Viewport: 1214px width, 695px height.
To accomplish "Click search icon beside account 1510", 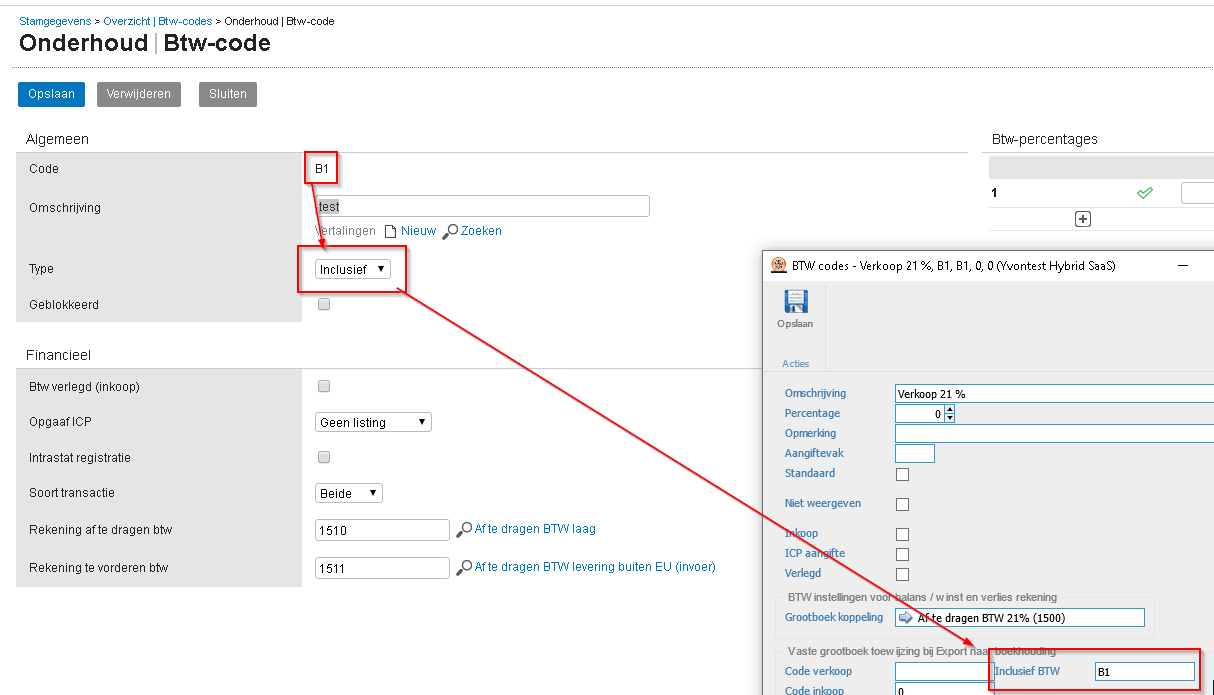I will pyautogui.click(x=464, y=530).
